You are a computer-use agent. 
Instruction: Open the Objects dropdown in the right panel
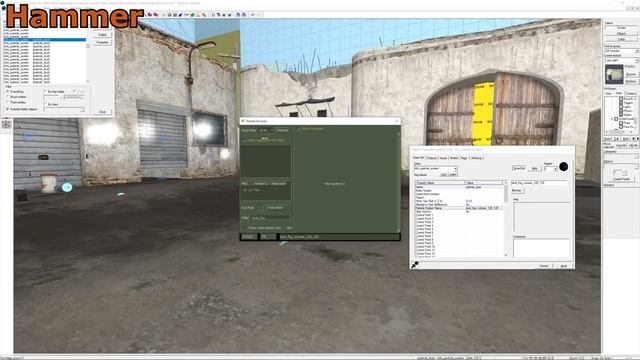point(622,166)
